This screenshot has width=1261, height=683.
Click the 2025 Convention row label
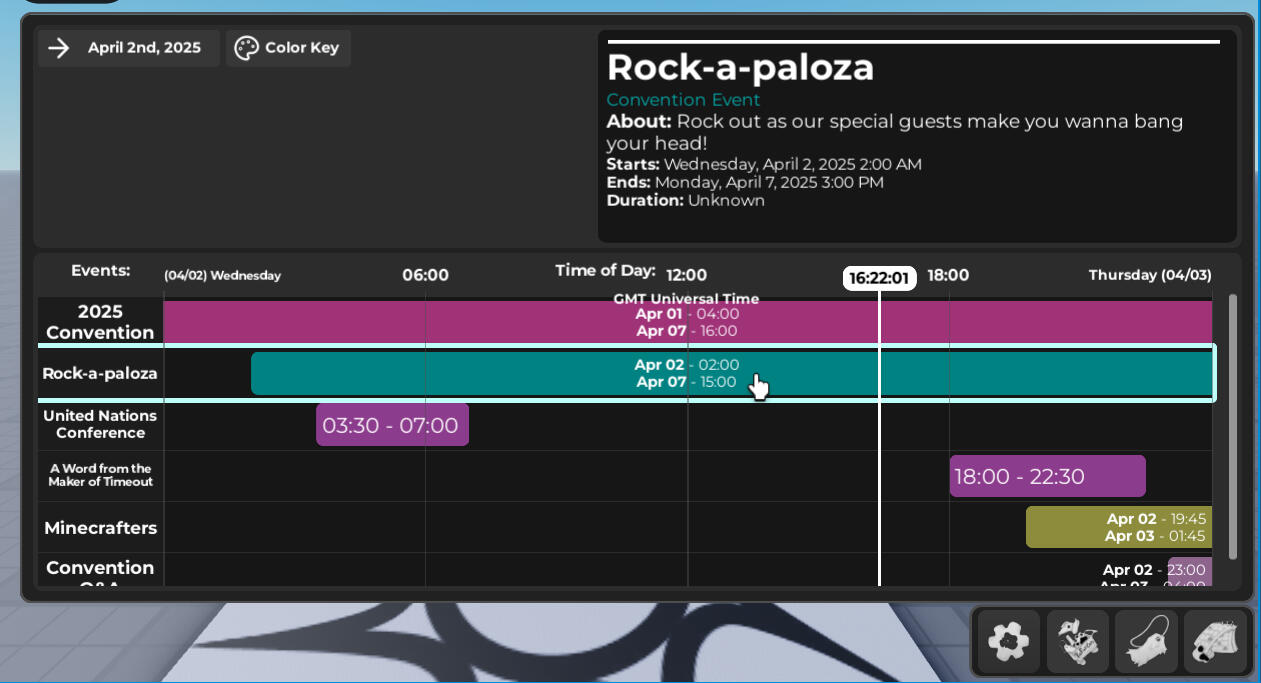tap(100, 321)
